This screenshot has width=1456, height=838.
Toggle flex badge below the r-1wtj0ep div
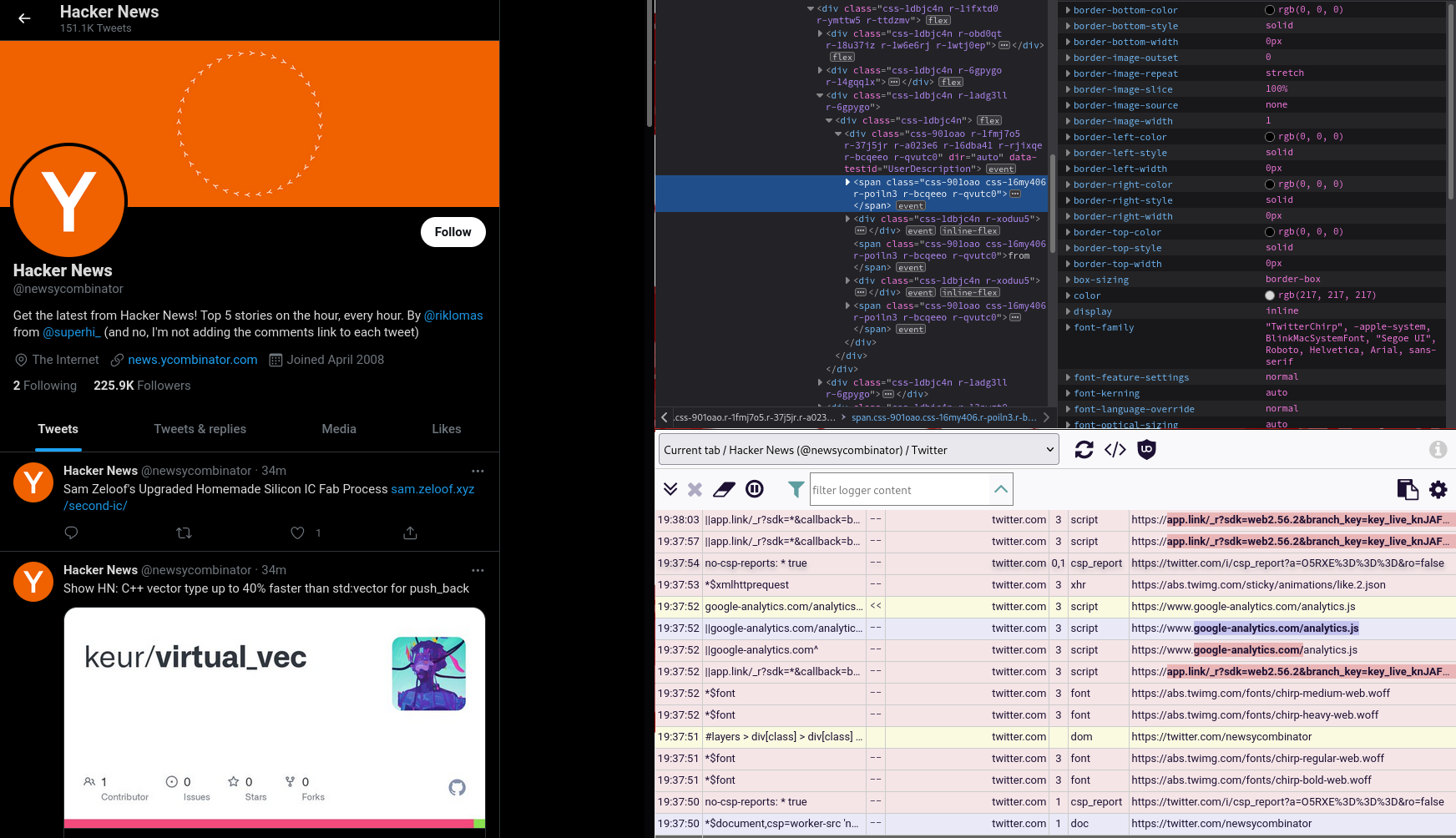click(x=842, y=57)
